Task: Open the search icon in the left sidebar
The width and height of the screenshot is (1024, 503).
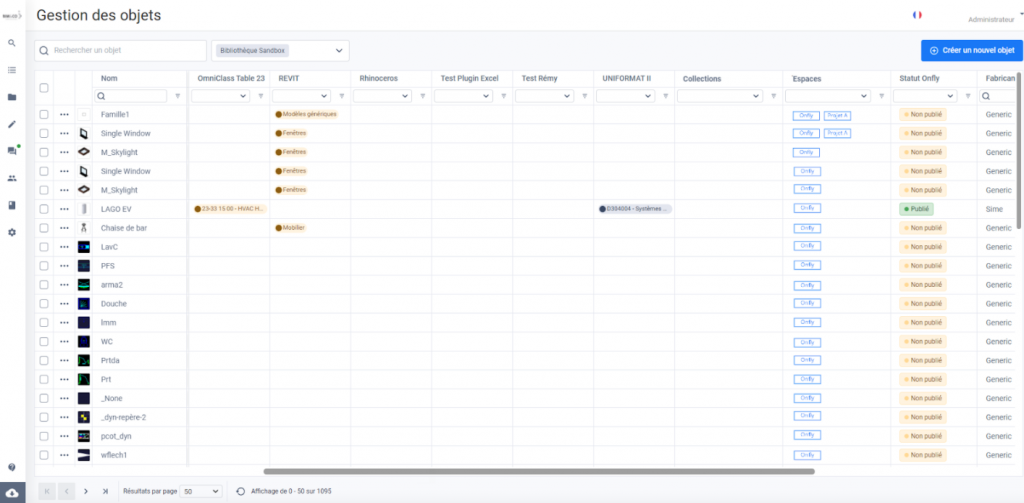Action: 12,43
